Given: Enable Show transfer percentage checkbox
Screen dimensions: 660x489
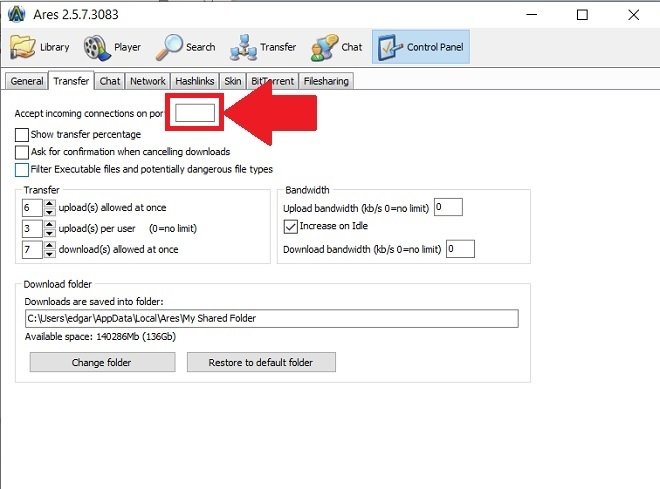Looking at the screenshot, I should 21,135.
